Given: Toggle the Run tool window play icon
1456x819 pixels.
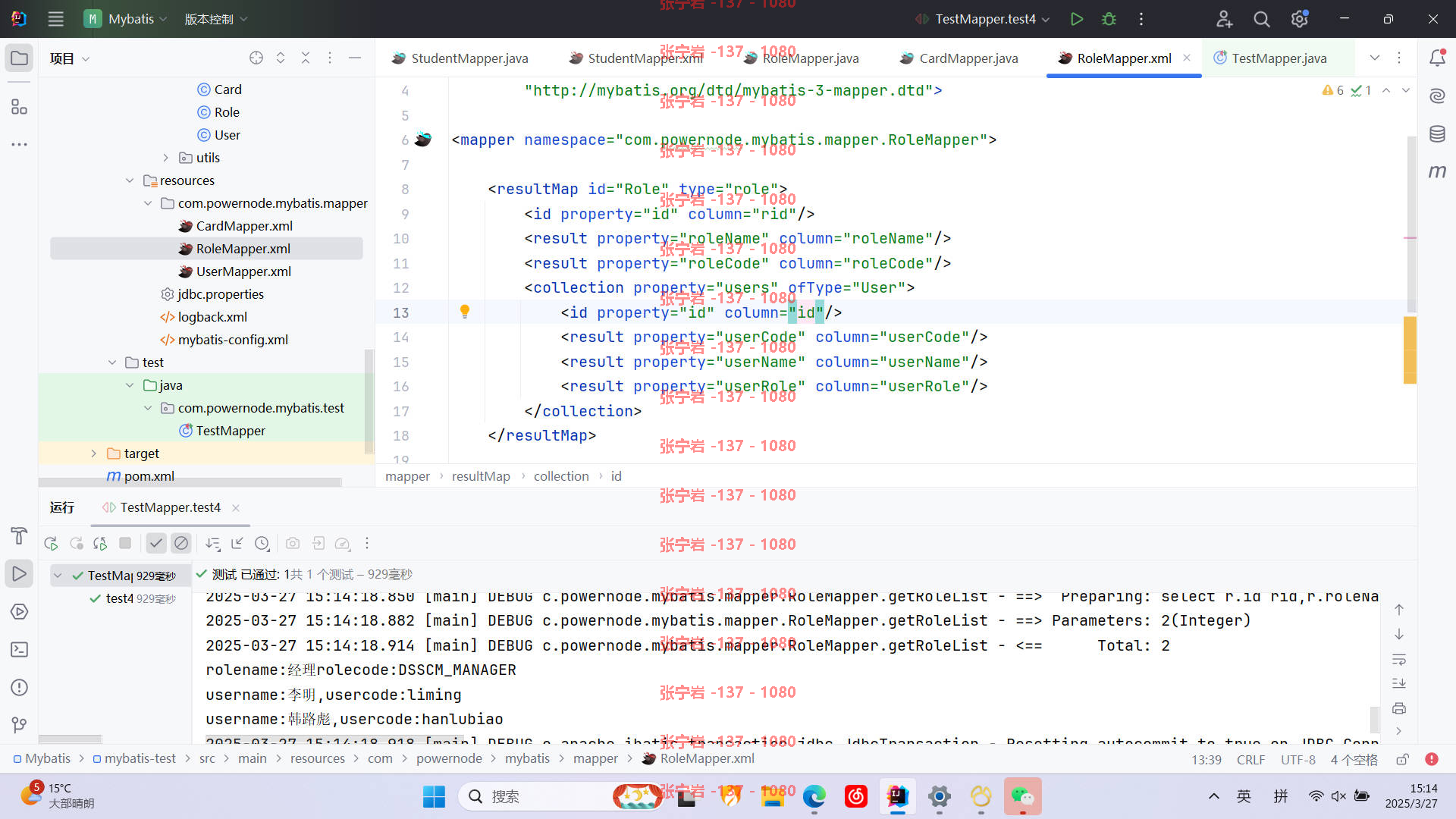Looking at the screenshot, I should coord(20,574).
